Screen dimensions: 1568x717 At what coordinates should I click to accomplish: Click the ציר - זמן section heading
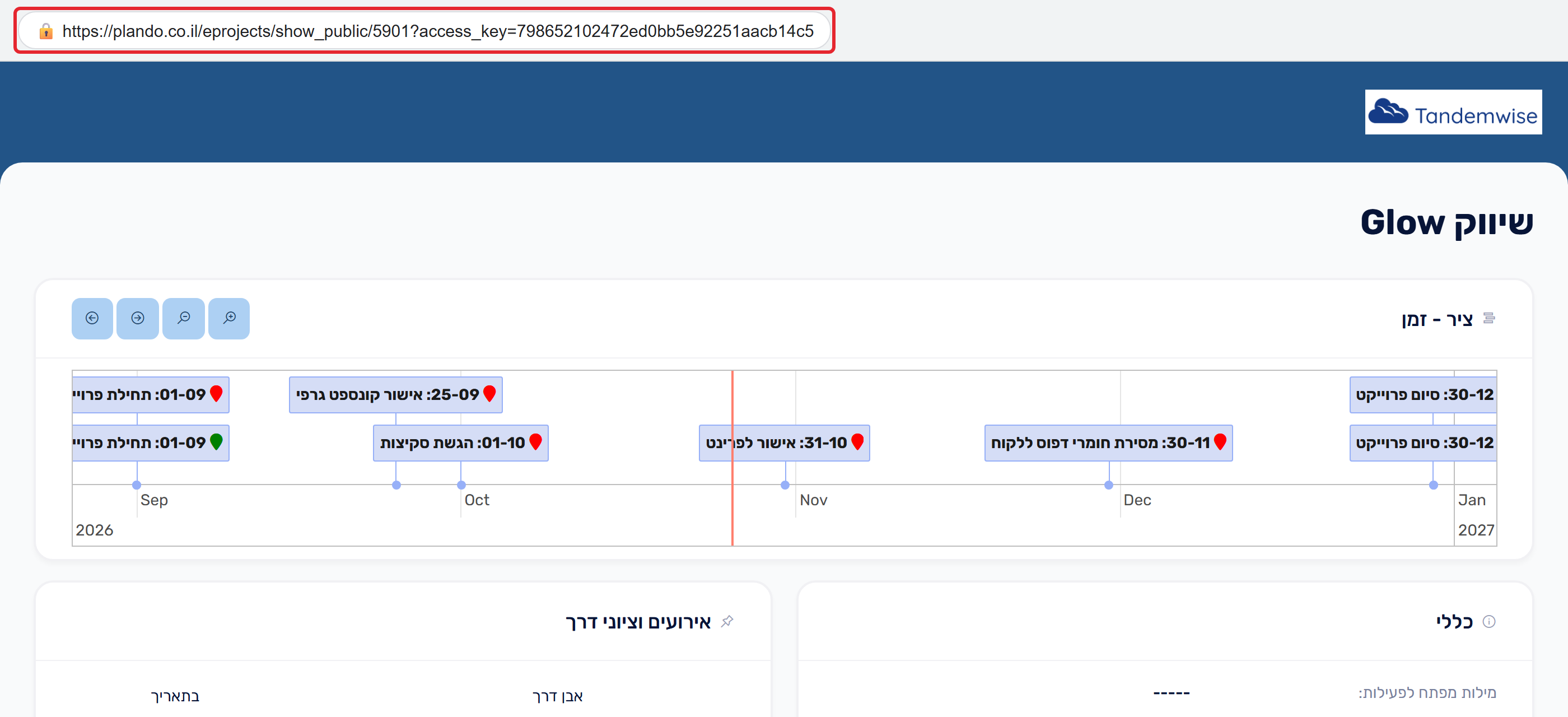click(1437, 319)
